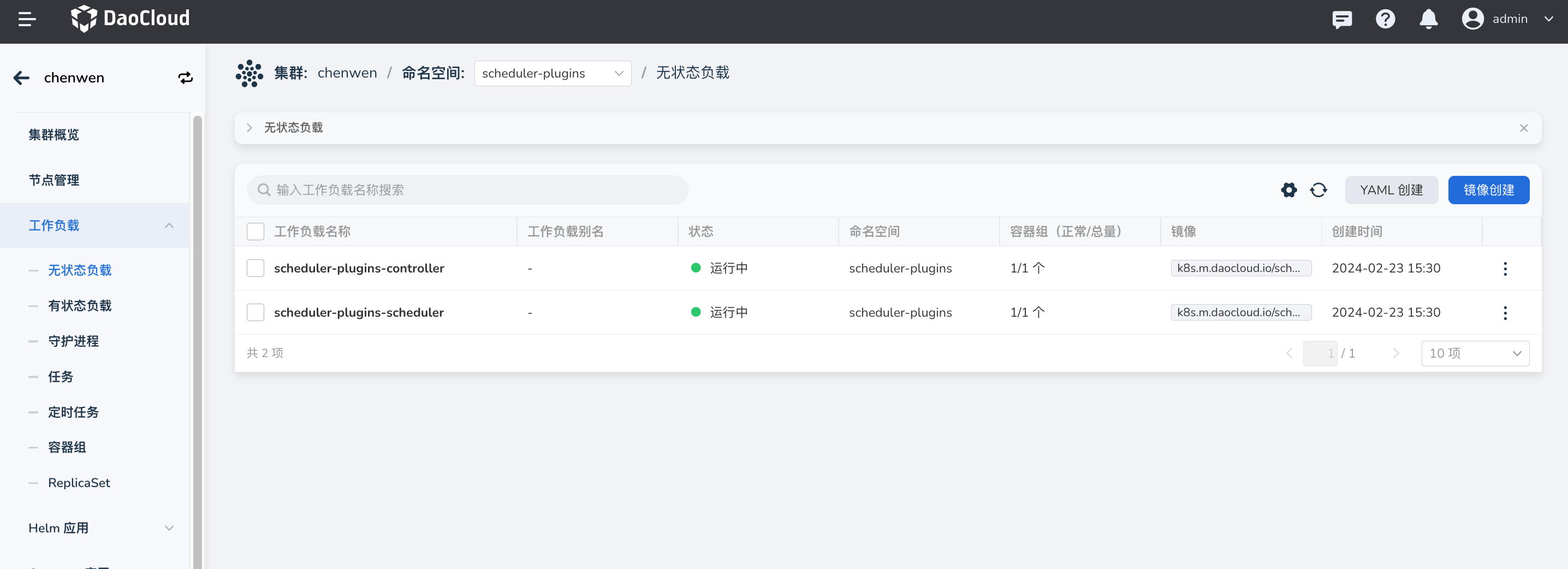This screenshot has width=1568, height=569.
Task: Click the back arrow beside chenwen
Action: click(x=22, y=78)
